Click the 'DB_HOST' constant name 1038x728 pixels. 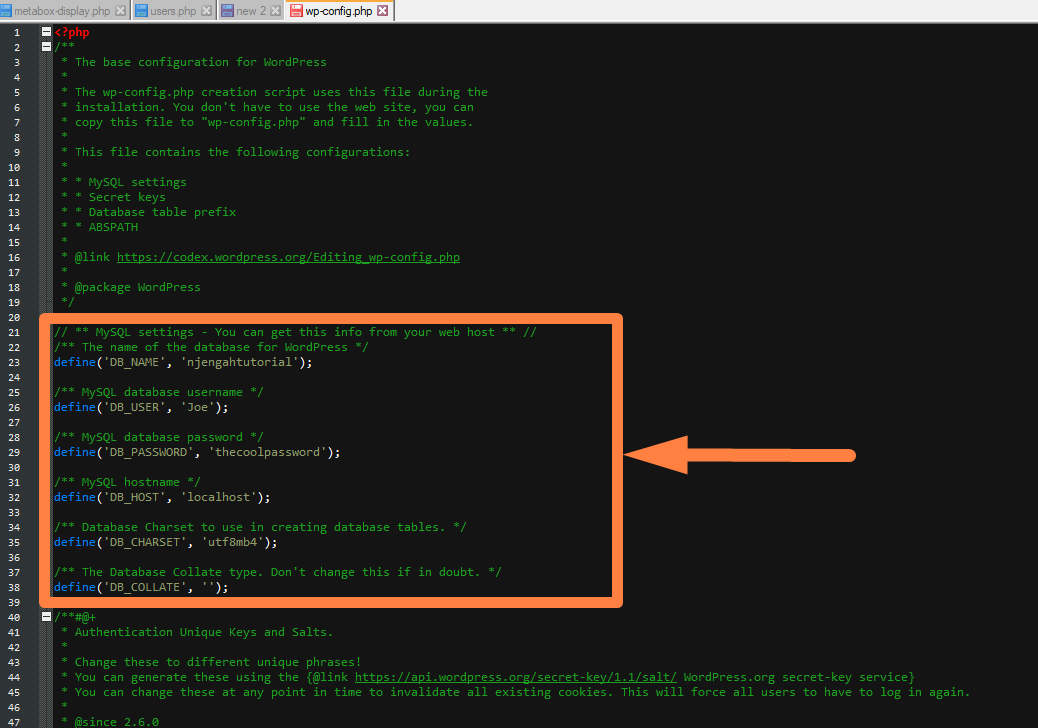134,497
